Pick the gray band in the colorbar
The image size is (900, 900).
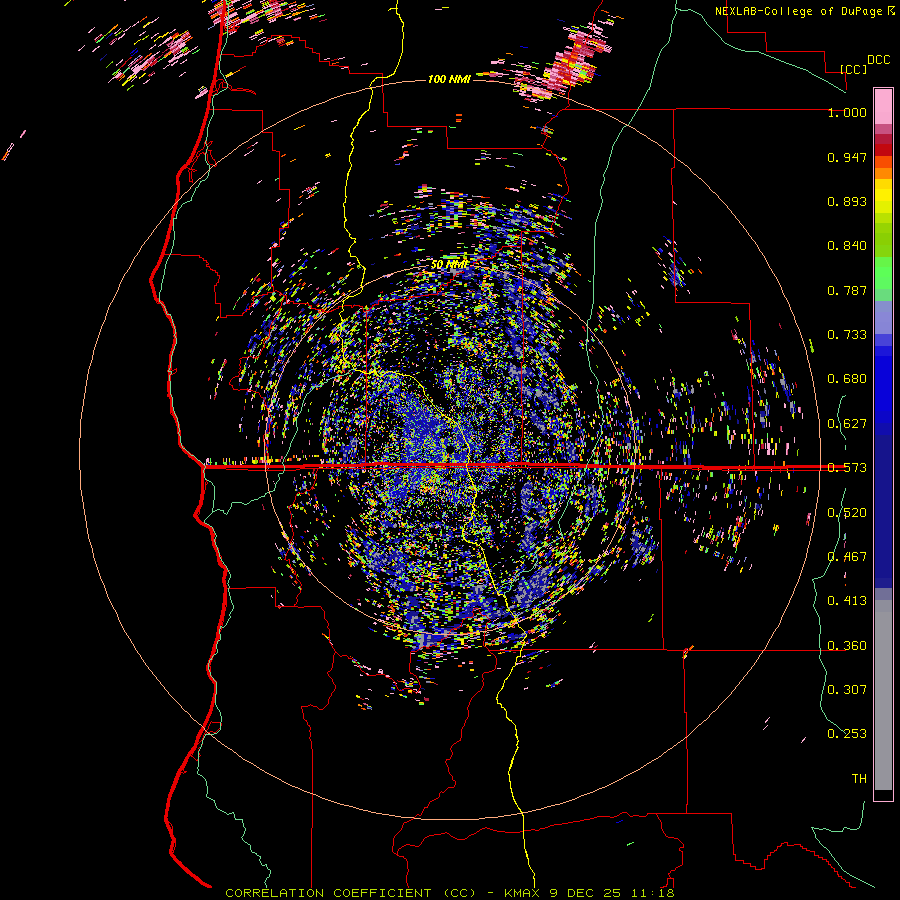point(883,695)
